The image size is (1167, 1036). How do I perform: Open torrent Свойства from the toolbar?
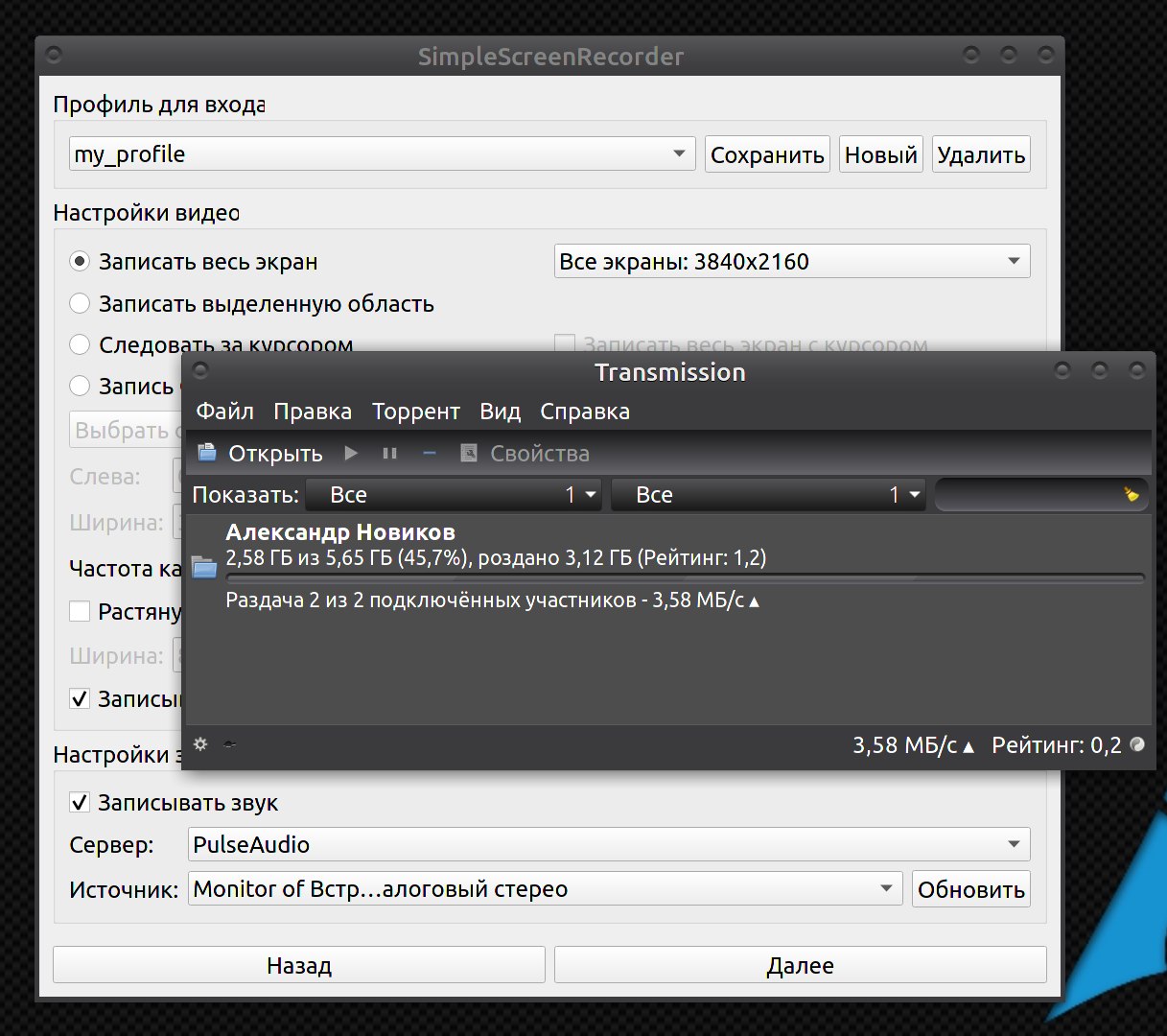coord(525,453)
